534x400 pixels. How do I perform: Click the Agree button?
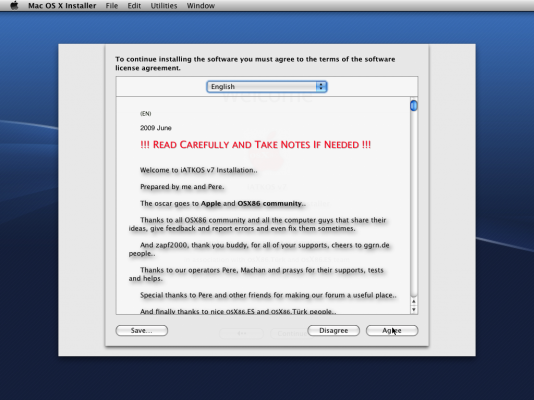point(392,330)
